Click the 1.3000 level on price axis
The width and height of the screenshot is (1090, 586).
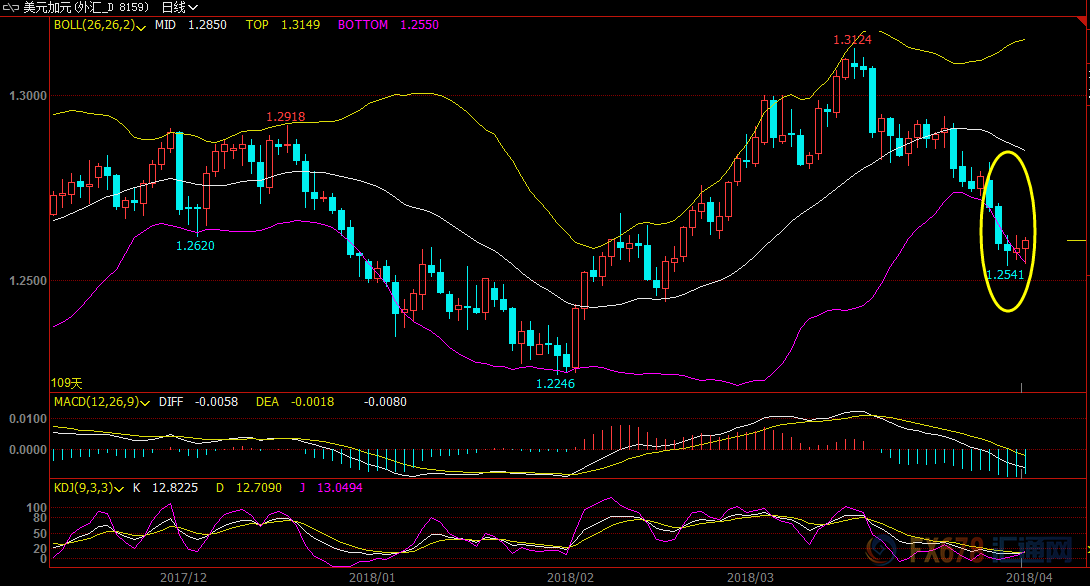coord(27,96)
